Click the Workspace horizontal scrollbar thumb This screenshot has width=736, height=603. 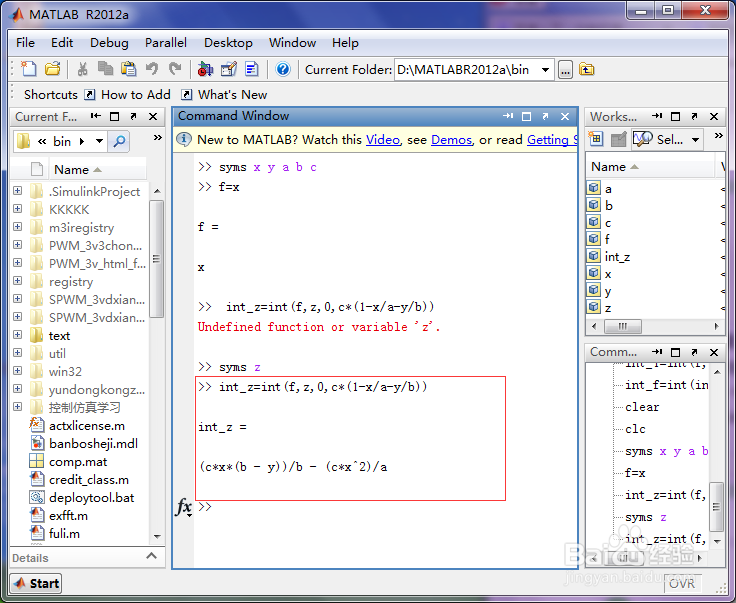[623, 326]
